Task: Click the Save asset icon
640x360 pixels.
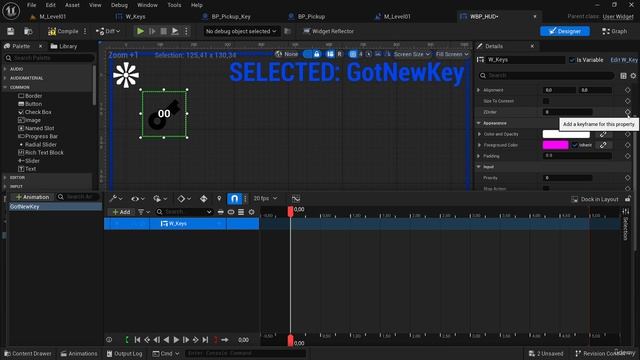Action: pos(11,31)
